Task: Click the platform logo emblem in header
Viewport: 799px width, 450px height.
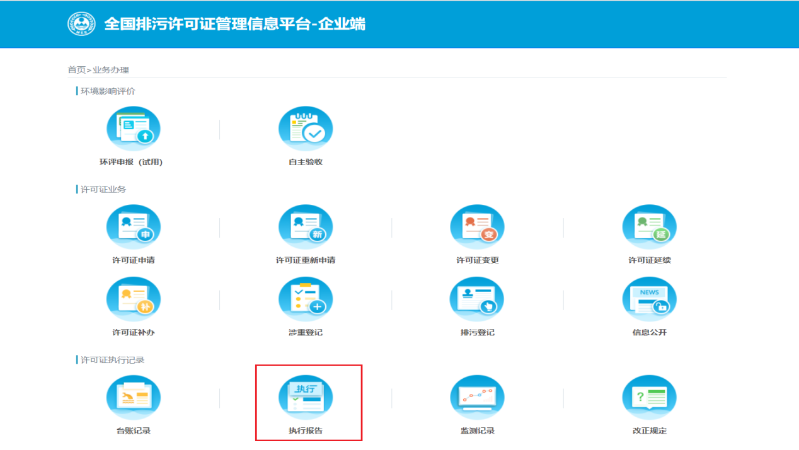Action: [81, 23]
